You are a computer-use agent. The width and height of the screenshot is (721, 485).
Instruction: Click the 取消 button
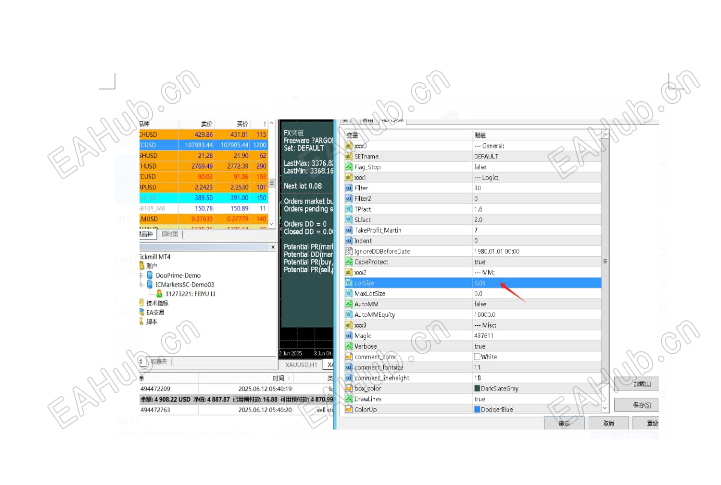608,423
